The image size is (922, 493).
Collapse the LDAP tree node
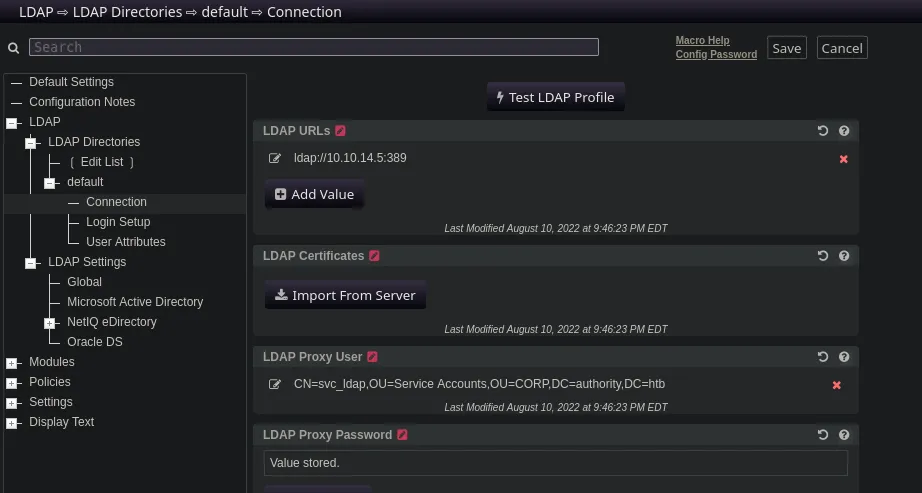pyautogui.click(x=12, y=123)
